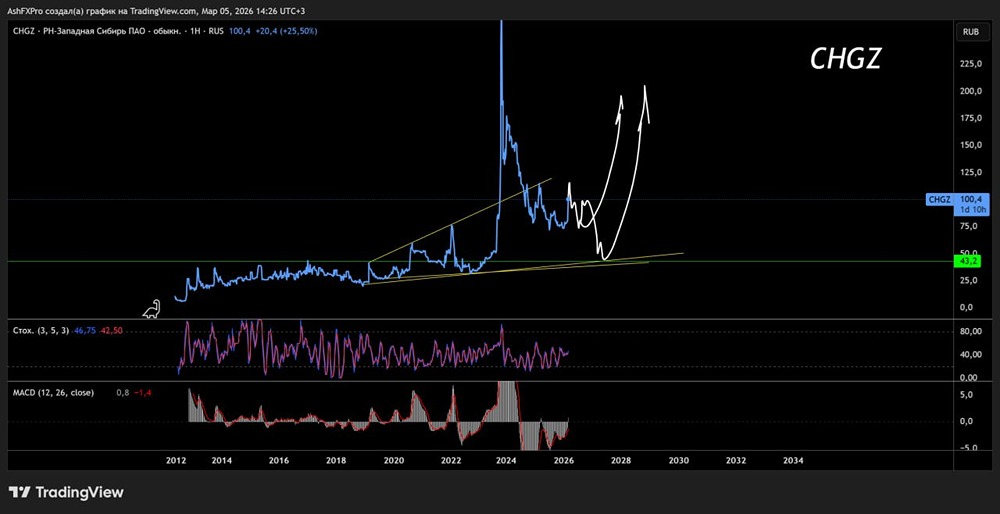The height and width of the screenshot is (514, 1000).
Task: Click the AshFXPro author header text
Action: click(x=156, y=11)
